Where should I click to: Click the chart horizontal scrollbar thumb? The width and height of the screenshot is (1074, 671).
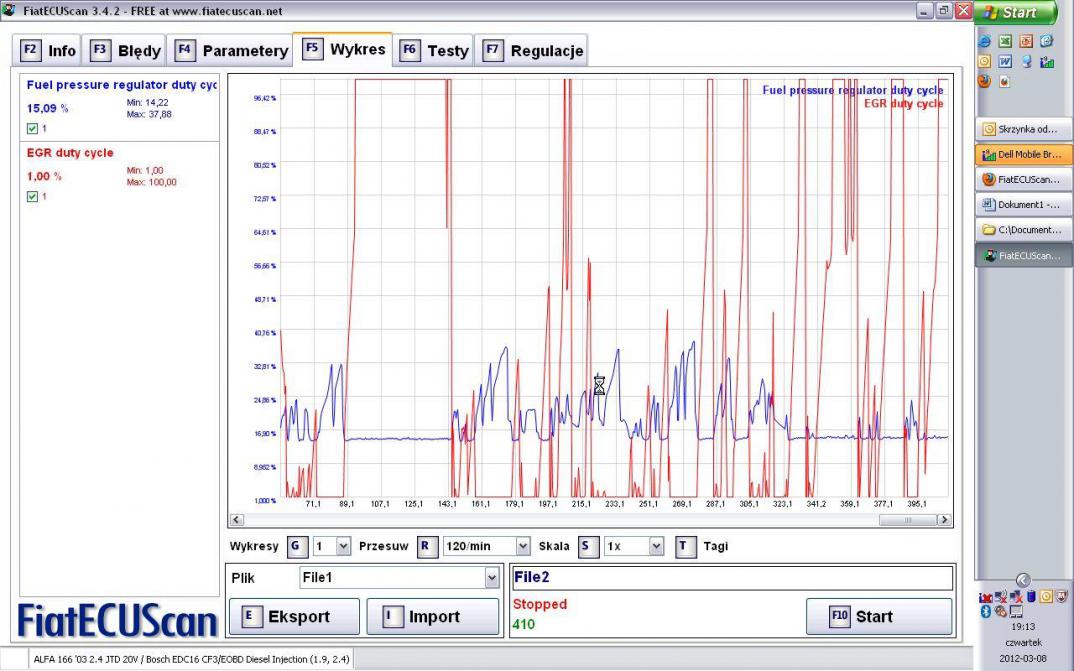(x=908, y=520)
